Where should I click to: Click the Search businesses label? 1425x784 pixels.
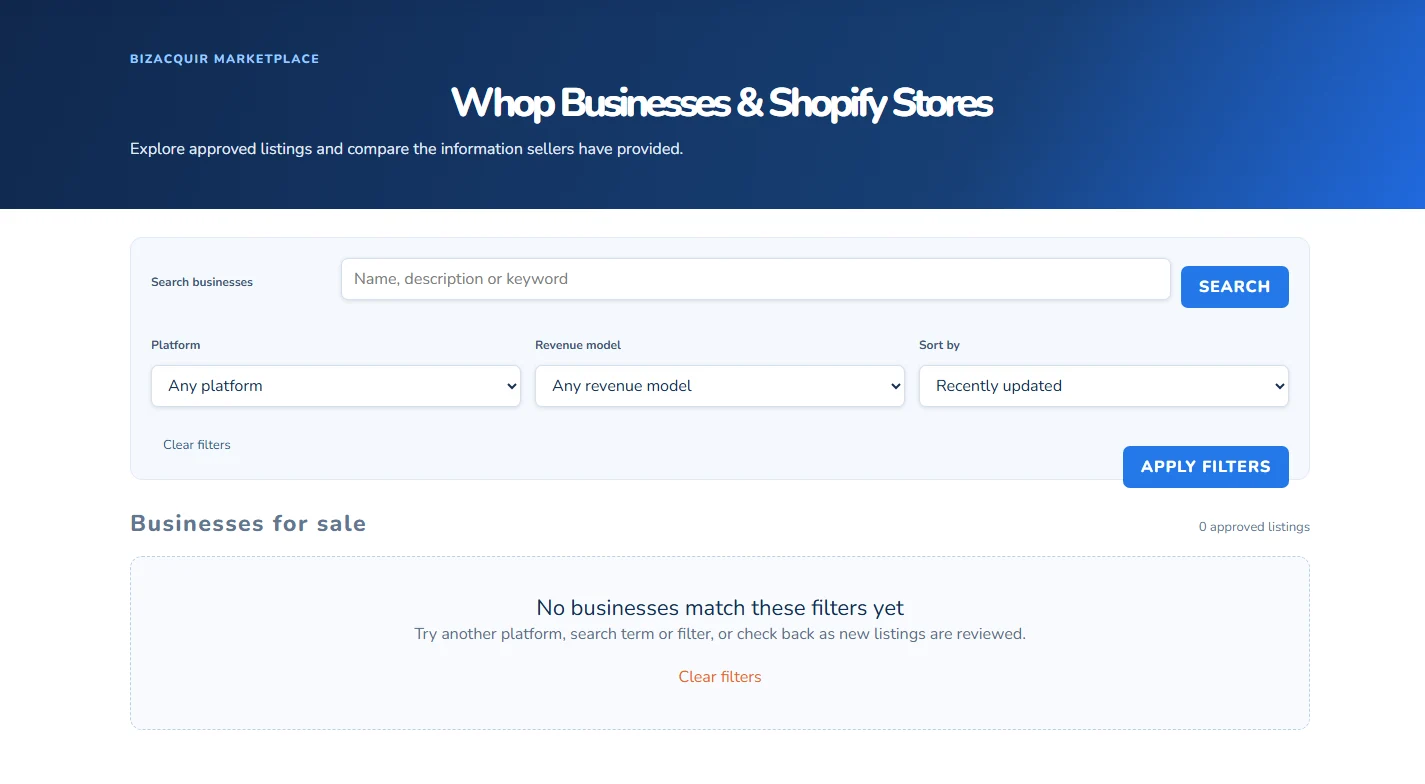click(202, 282)
